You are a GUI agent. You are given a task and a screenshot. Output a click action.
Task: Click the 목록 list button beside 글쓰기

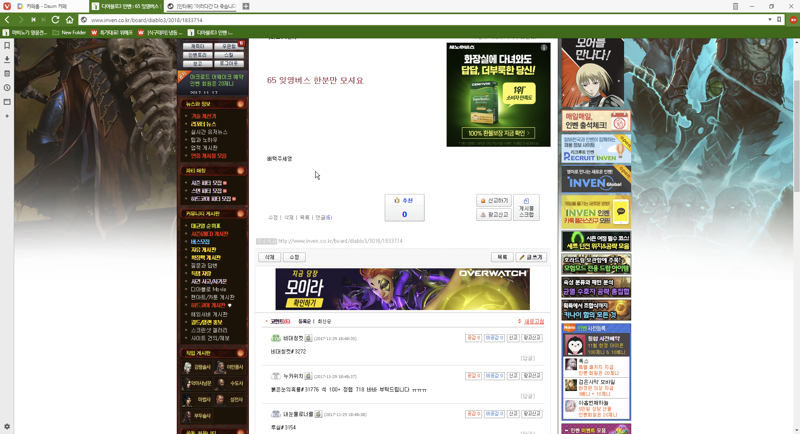tap(502, 257)
